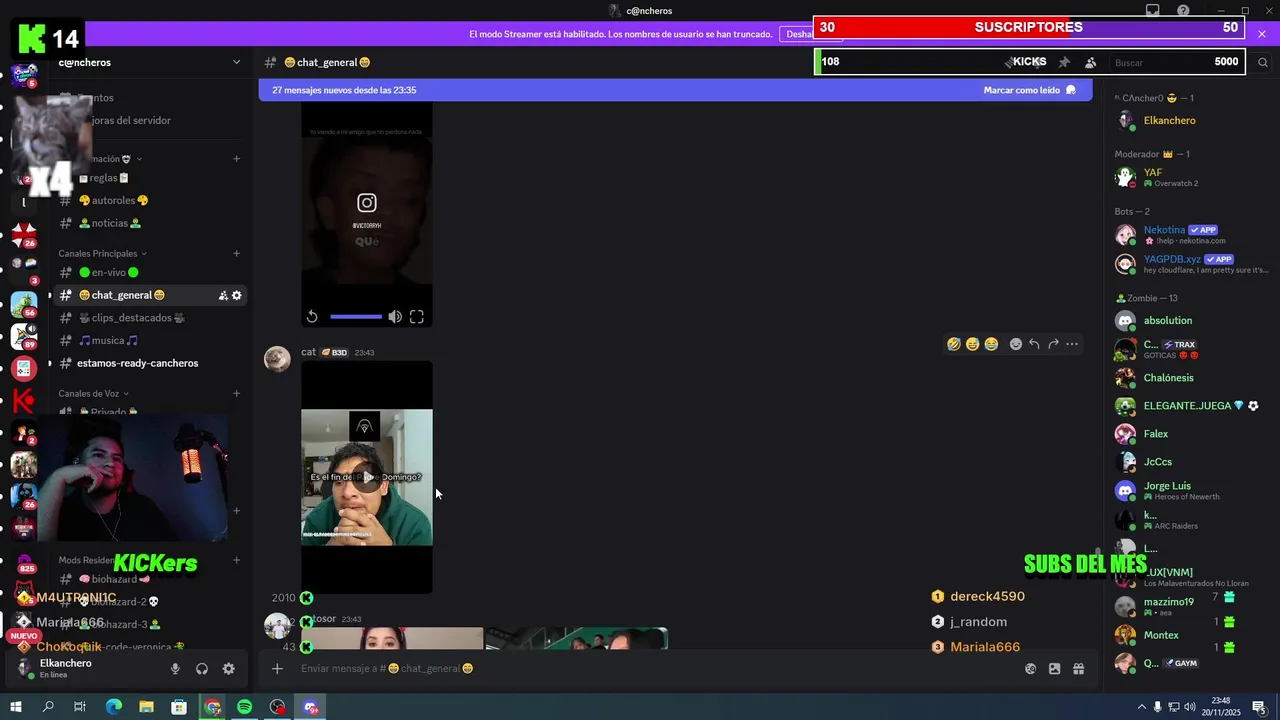Toggle the member list icon in header

[1090, 62]
